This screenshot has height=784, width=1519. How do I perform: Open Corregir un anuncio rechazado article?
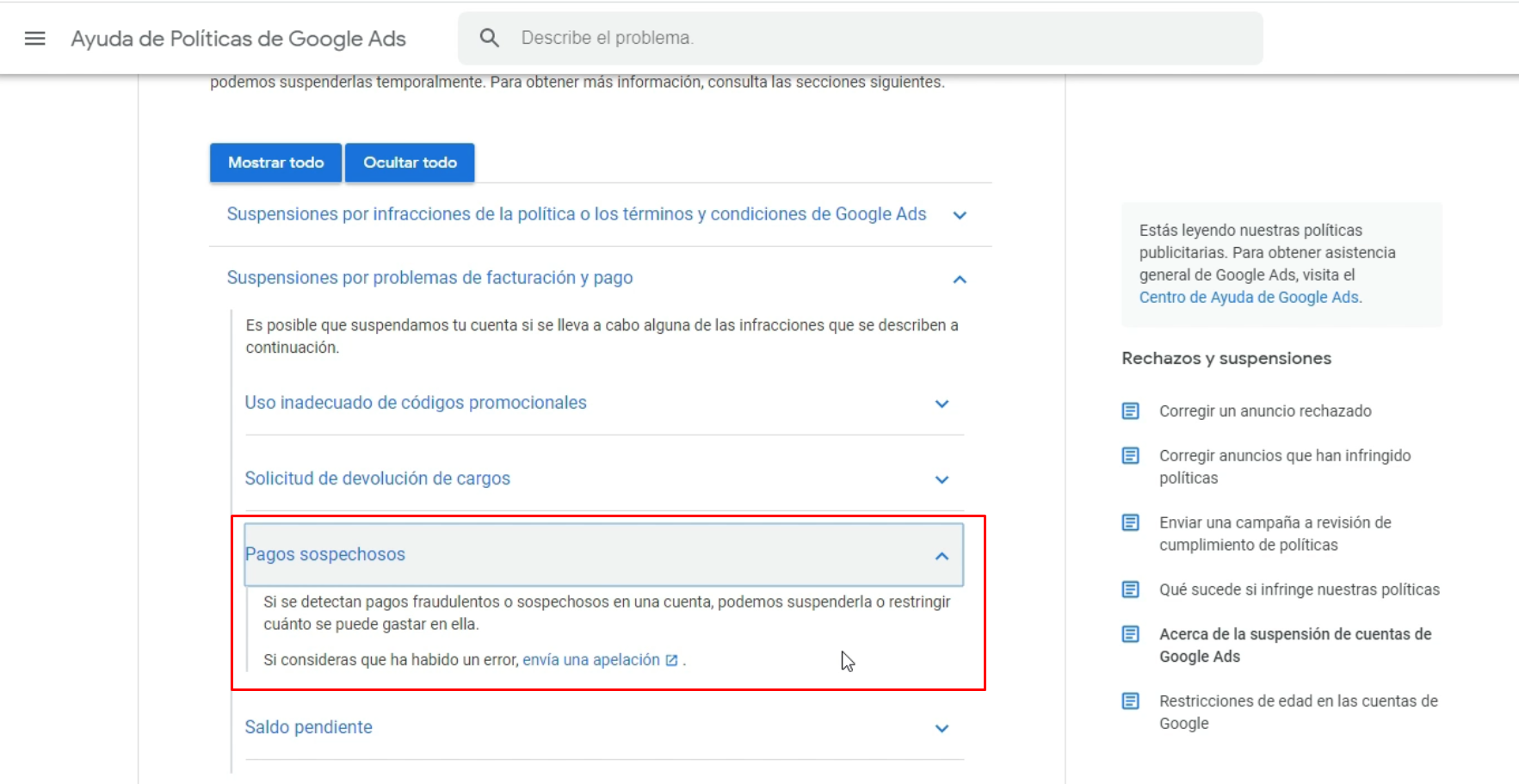click(1265, 411)
